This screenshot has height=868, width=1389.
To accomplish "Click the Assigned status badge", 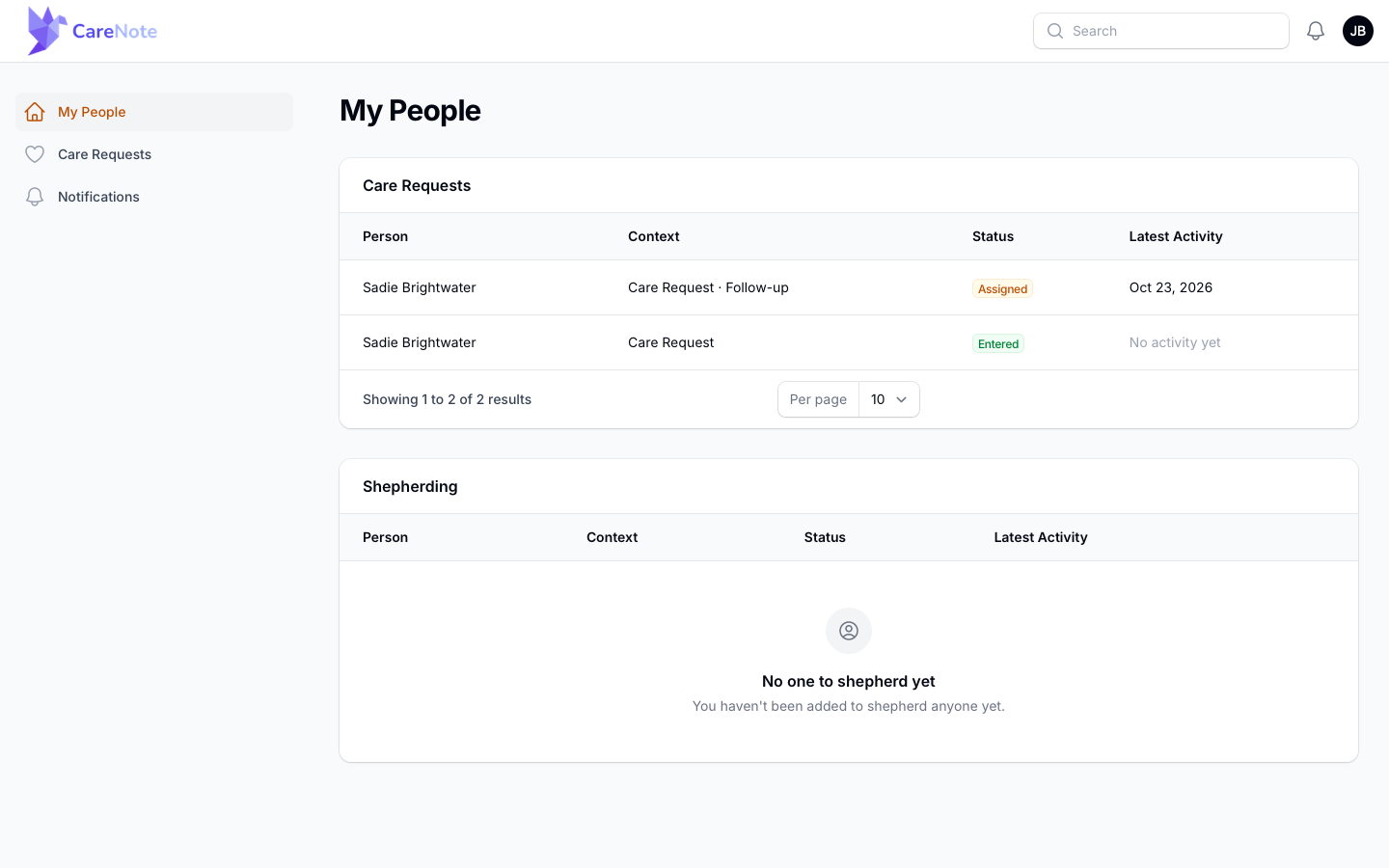I will coord(1002,288).
